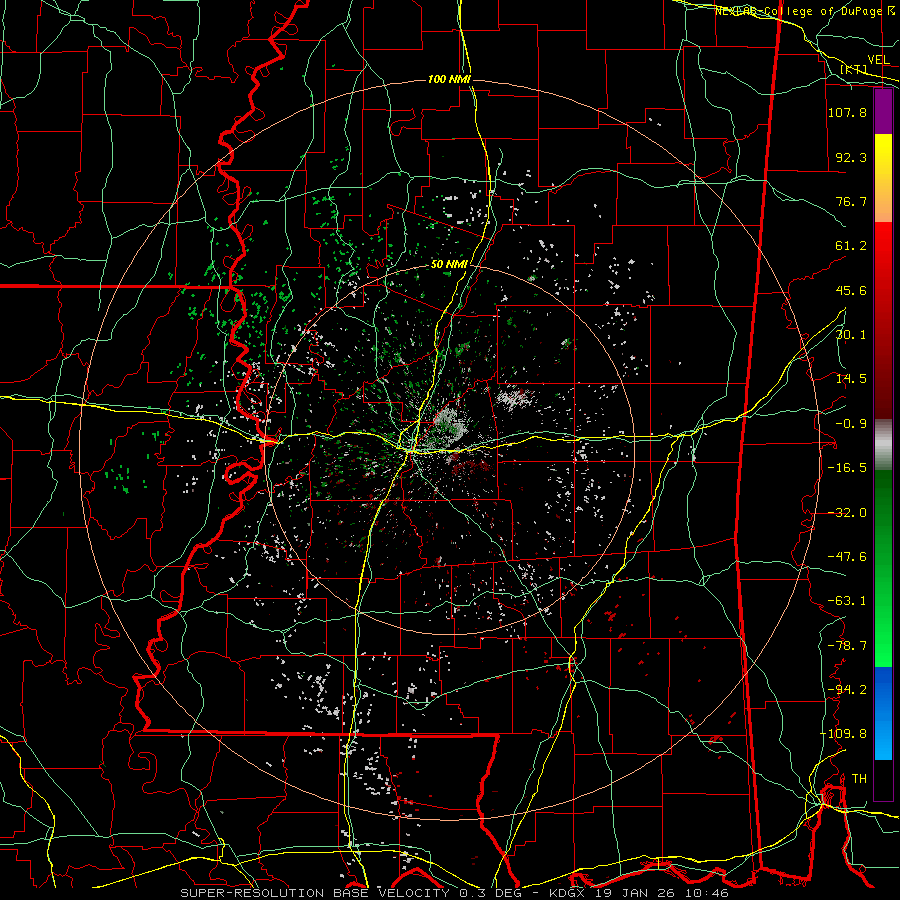Click the -32.0 velocity scale value

click(847, 513)
